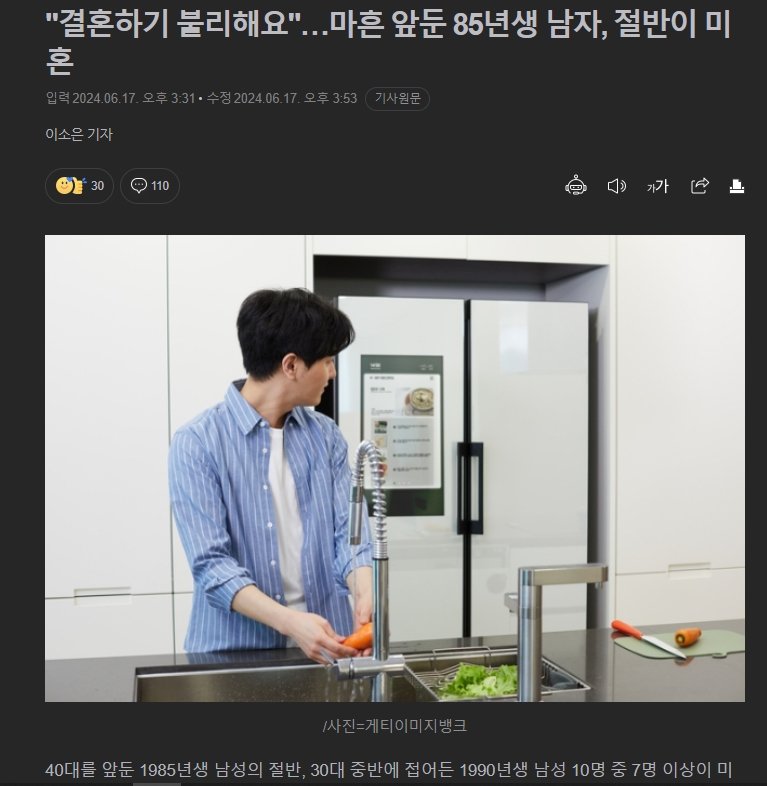Click the 입력 2024.06.17. 오후 3:31 timestamp
This screenshot has width=767, height=786.
pyautogui.click(x=120, y=98)
